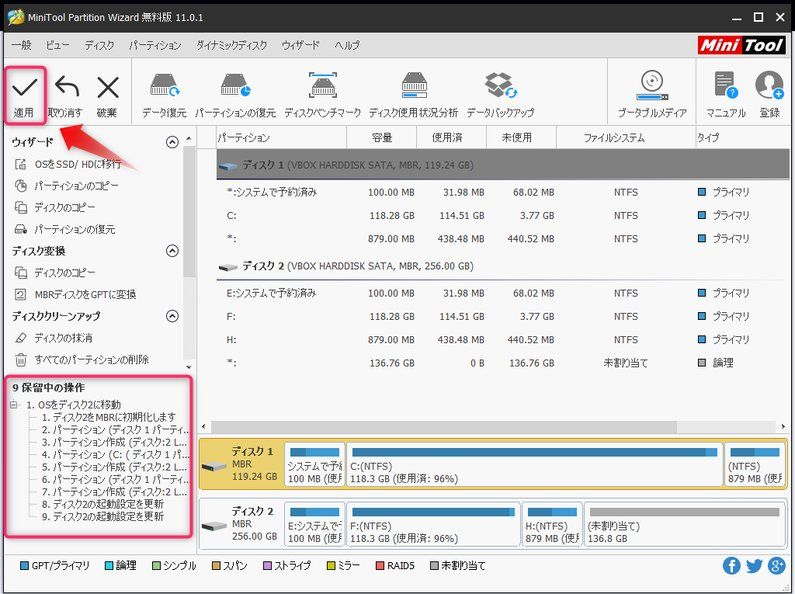Launch パーティションの復元 from the toolbar

coord(235,95)
